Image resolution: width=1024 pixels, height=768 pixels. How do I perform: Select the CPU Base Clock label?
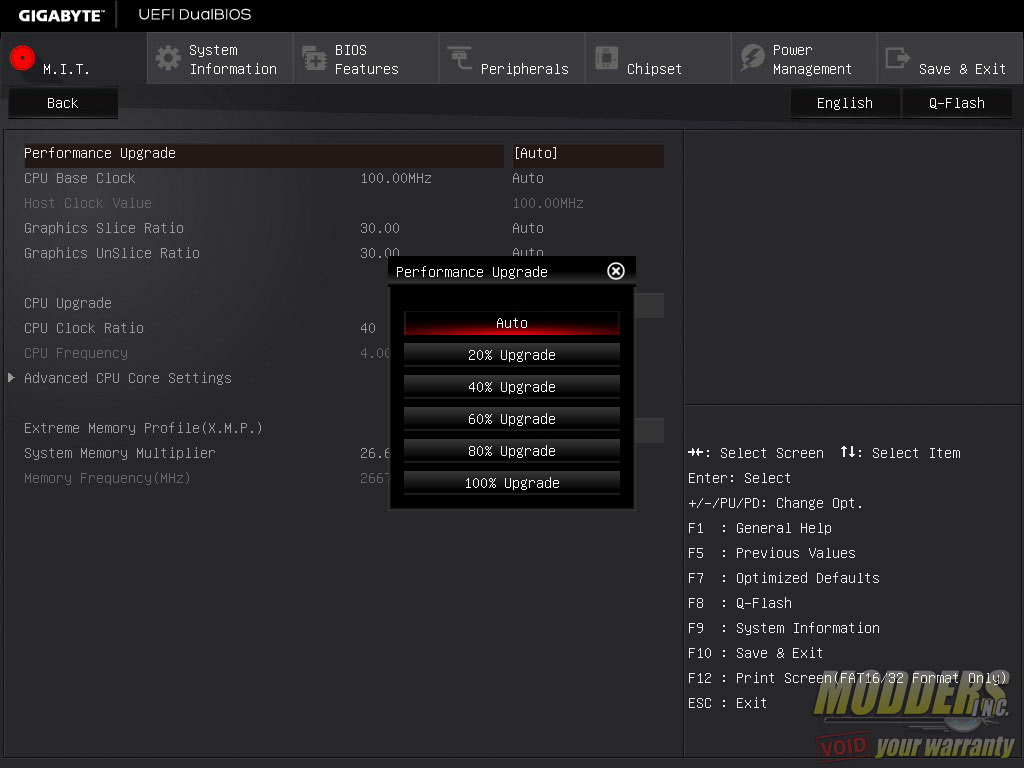[80, 178]
